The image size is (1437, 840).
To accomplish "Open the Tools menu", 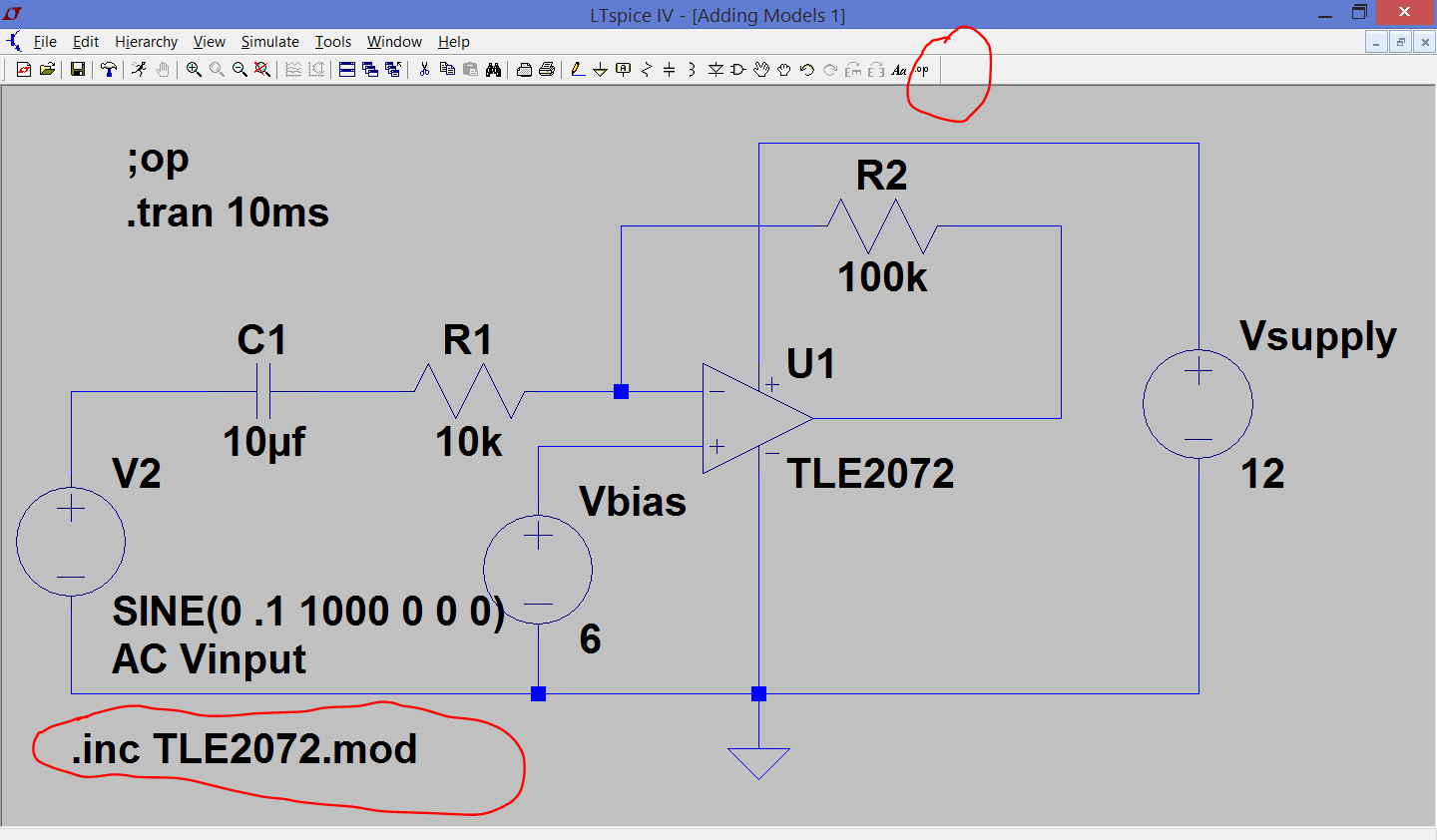I will (333, 42).
